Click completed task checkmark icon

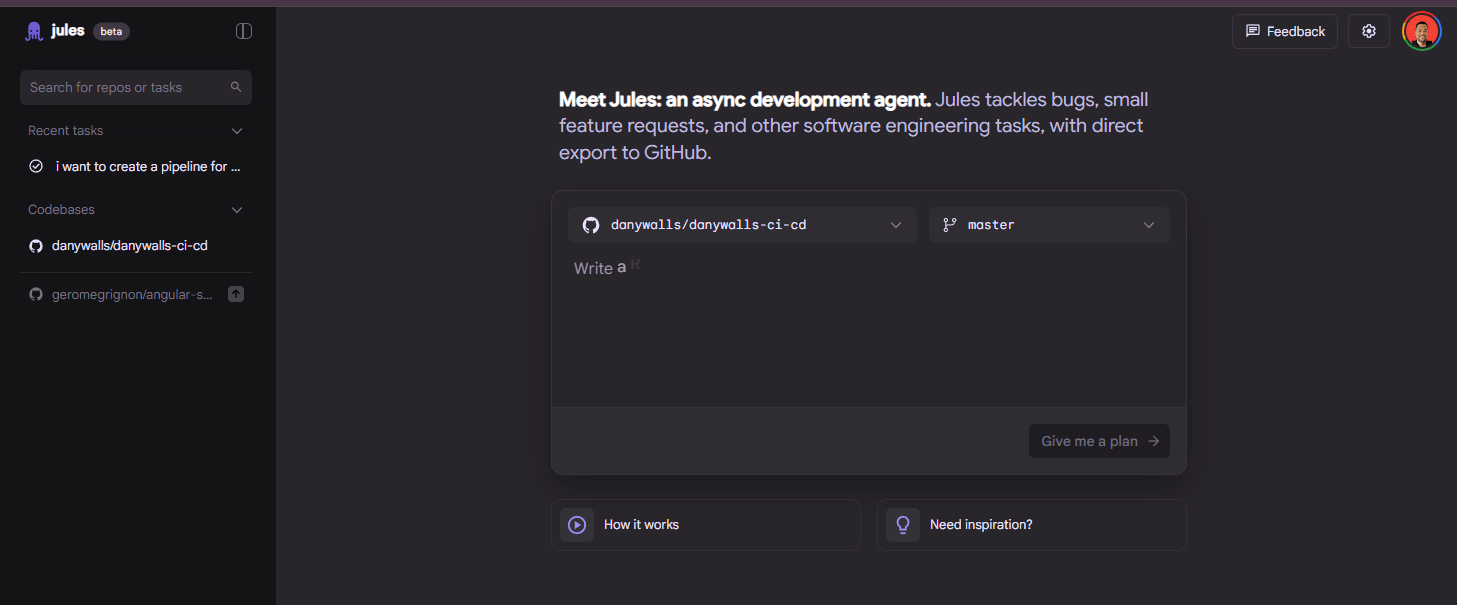(x=36, y=166)
